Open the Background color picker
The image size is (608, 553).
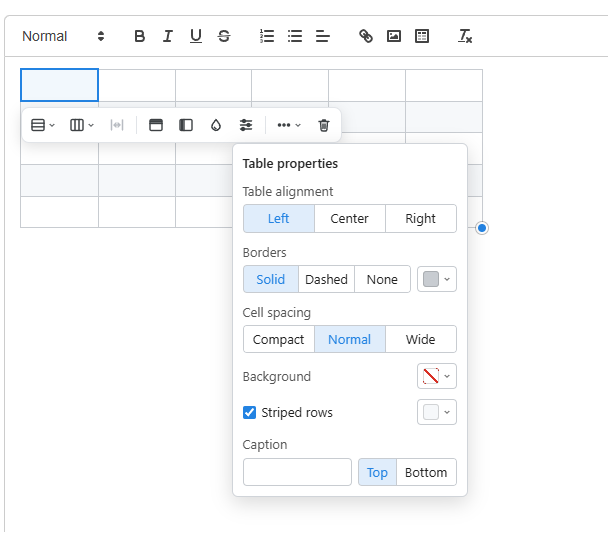tap(437, 376)
